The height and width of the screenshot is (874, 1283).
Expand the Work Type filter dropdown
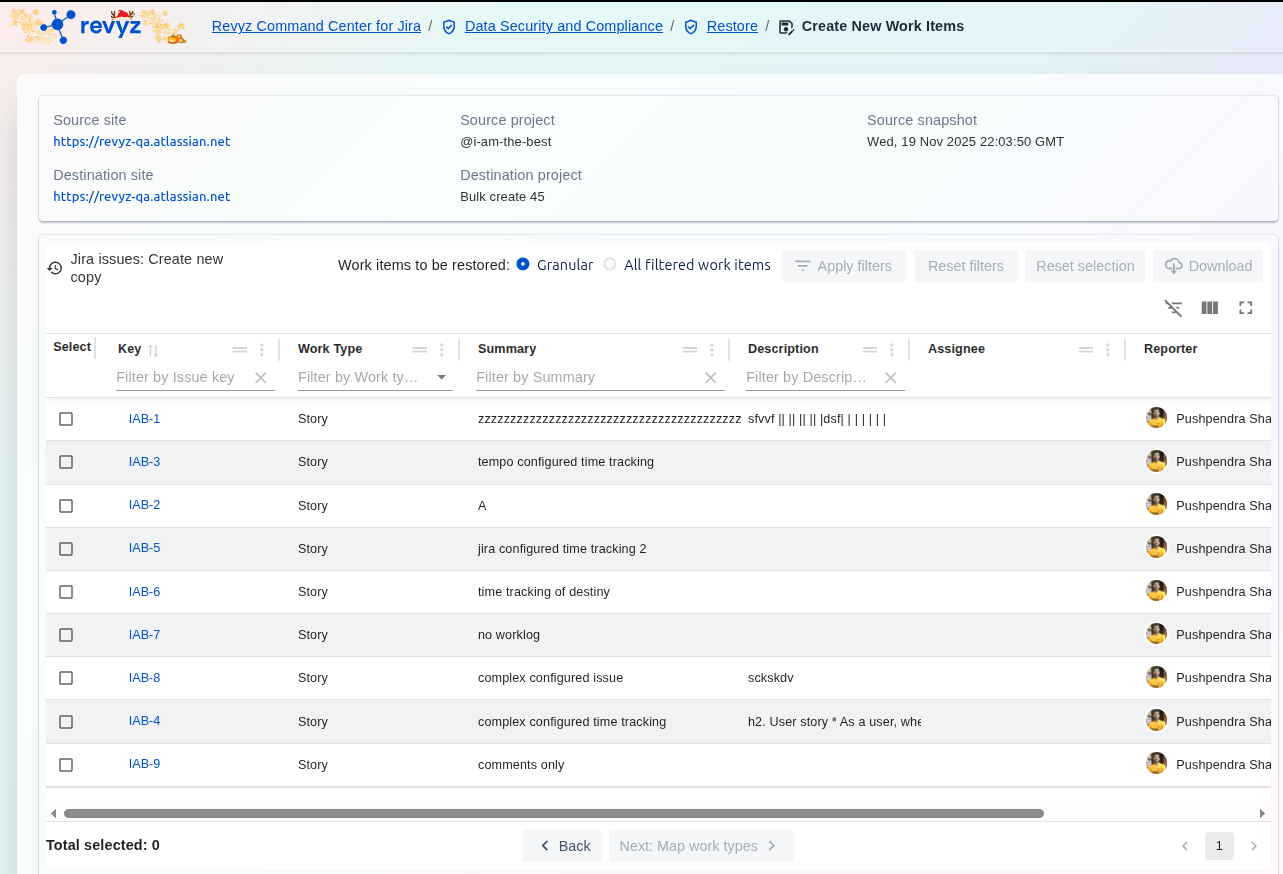(x=442, y=378)
